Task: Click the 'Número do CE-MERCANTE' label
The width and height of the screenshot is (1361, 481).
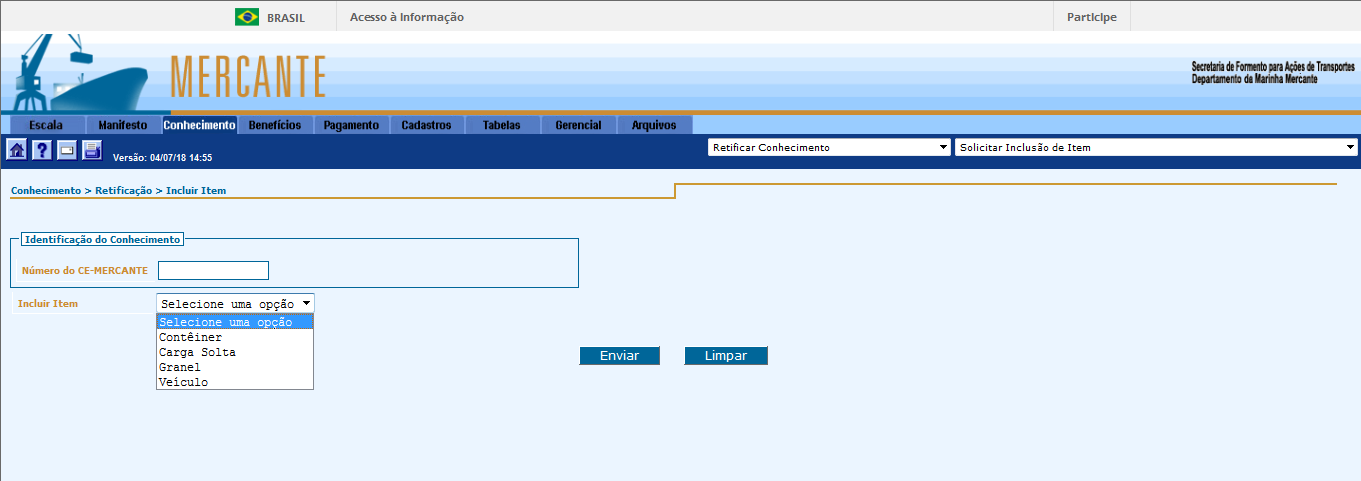Action: [x=85, y=271]
